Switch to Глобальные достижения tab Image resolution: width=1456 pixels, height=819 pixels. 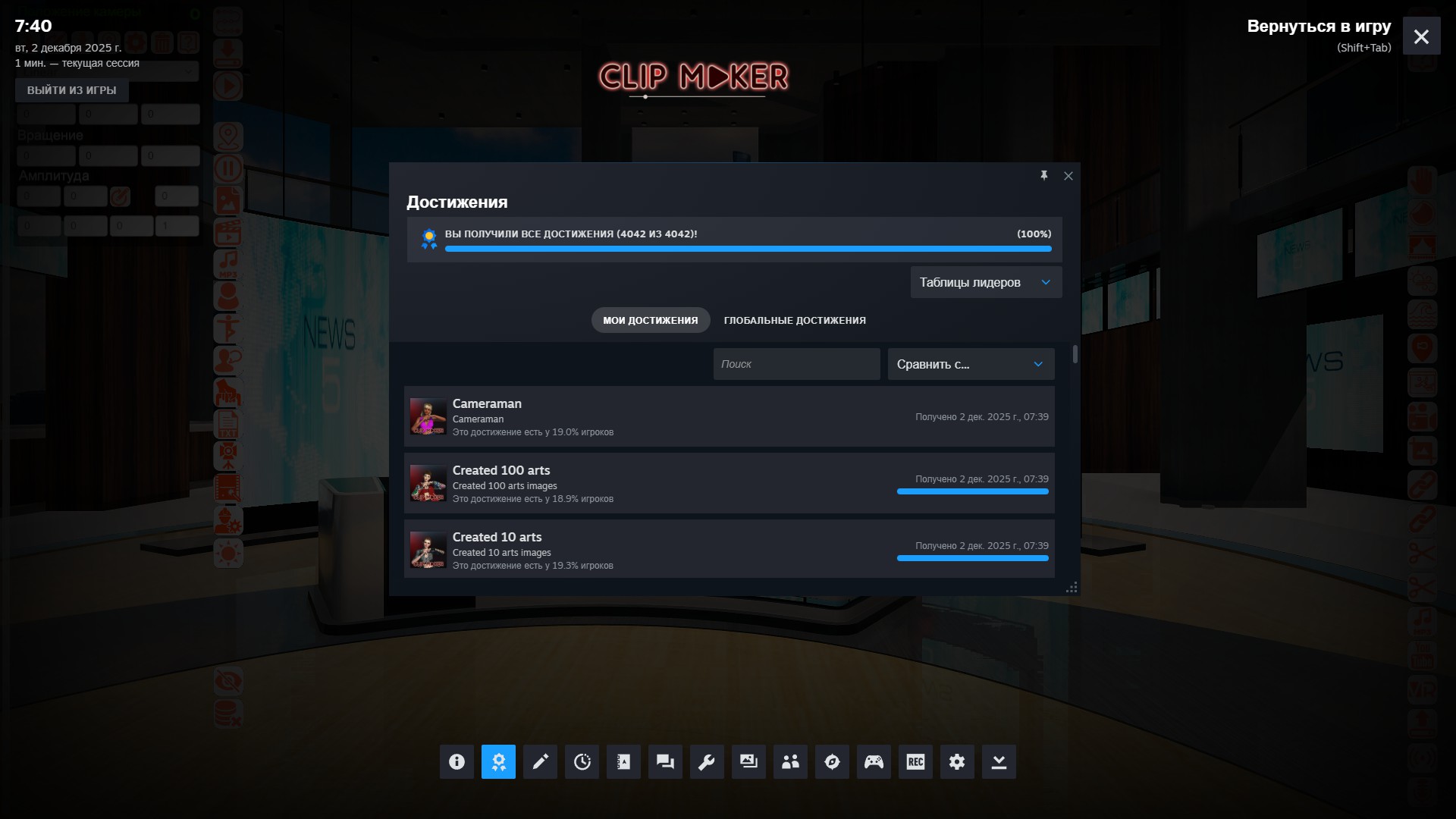point(794,320)
